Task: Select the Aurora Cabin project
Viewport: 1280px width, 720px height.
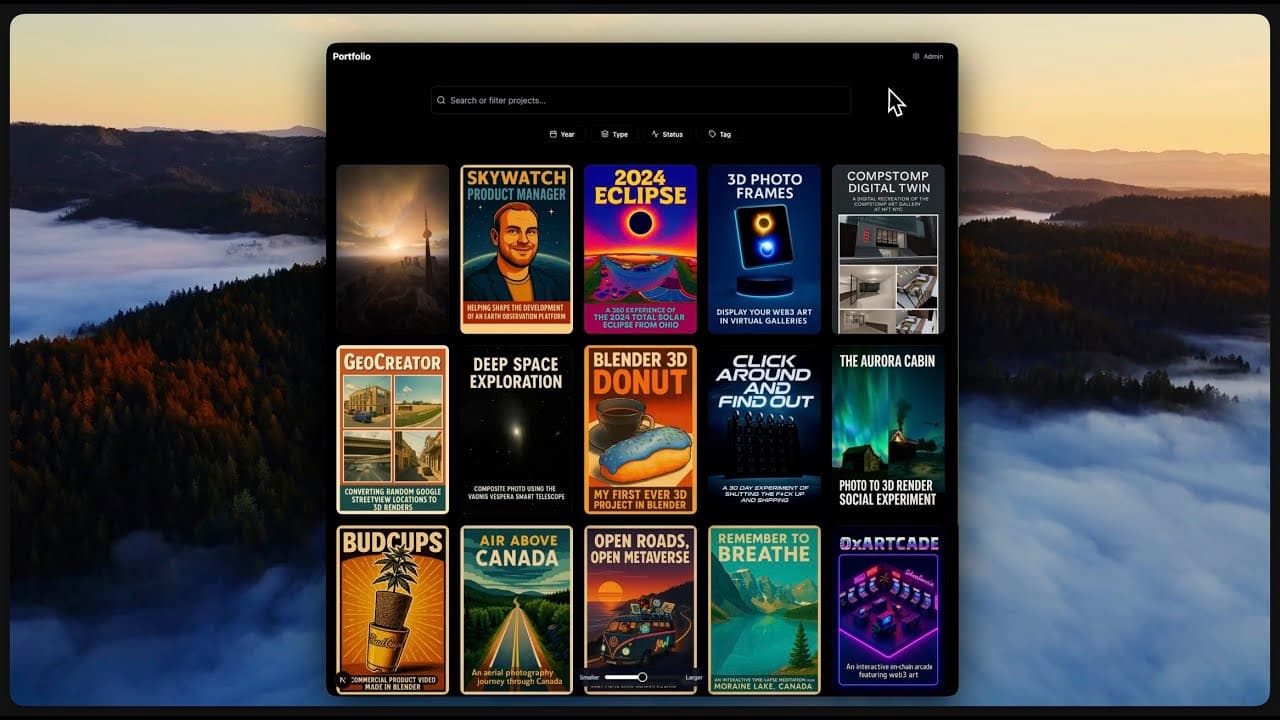Action: coord(888,429)
